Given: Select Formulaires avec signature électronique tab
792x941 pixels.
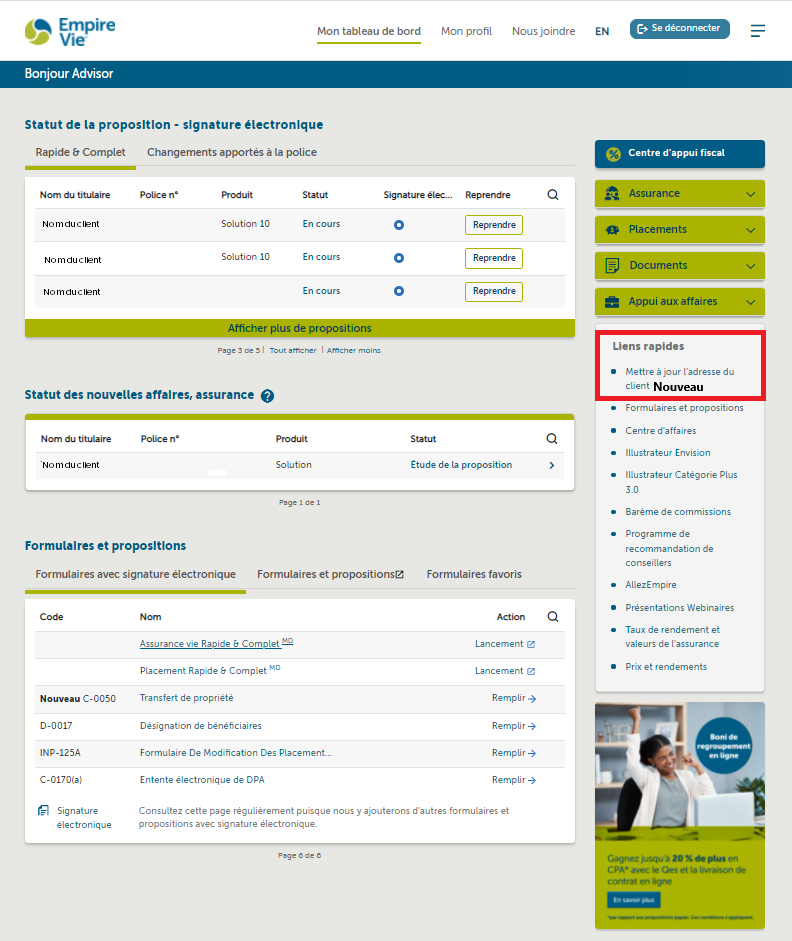Looking at the screenshot, I should [x=136, y=574].
